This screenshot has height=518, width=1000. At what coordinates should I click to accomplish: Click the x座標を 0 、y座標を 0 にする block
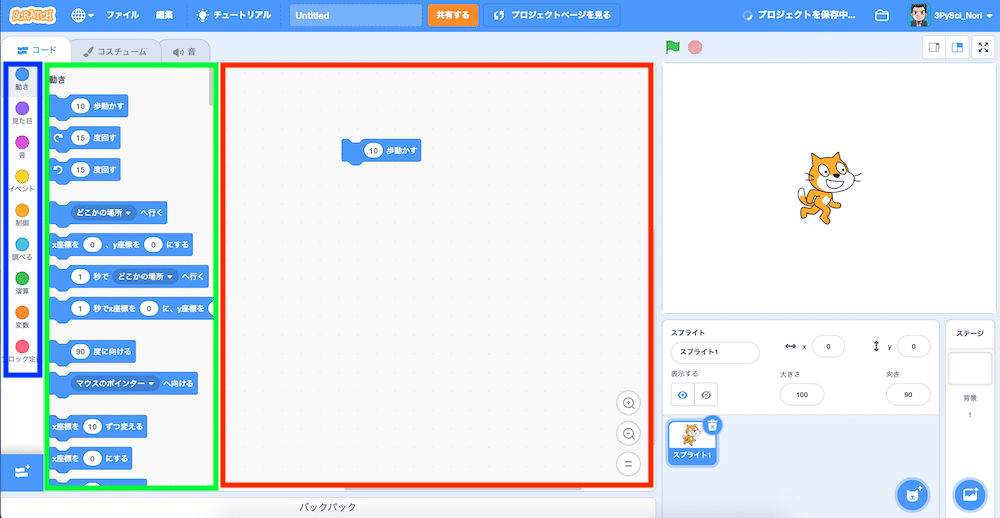(x=121, y=245)
